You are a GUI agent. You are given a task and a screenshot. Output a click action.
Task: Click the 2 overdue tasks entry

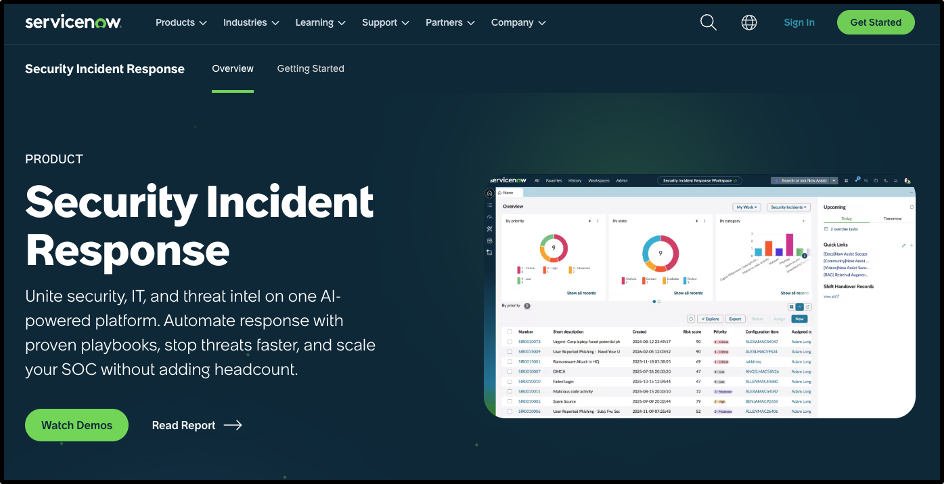(841, 229)
